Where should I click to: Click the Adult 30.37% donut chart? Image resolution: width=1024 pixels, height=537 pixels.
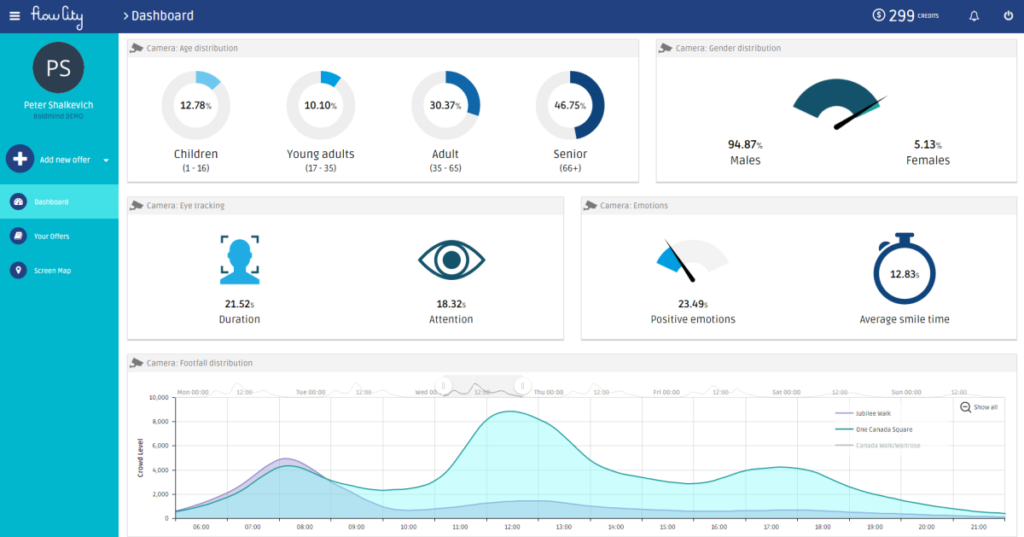[445, 105]
